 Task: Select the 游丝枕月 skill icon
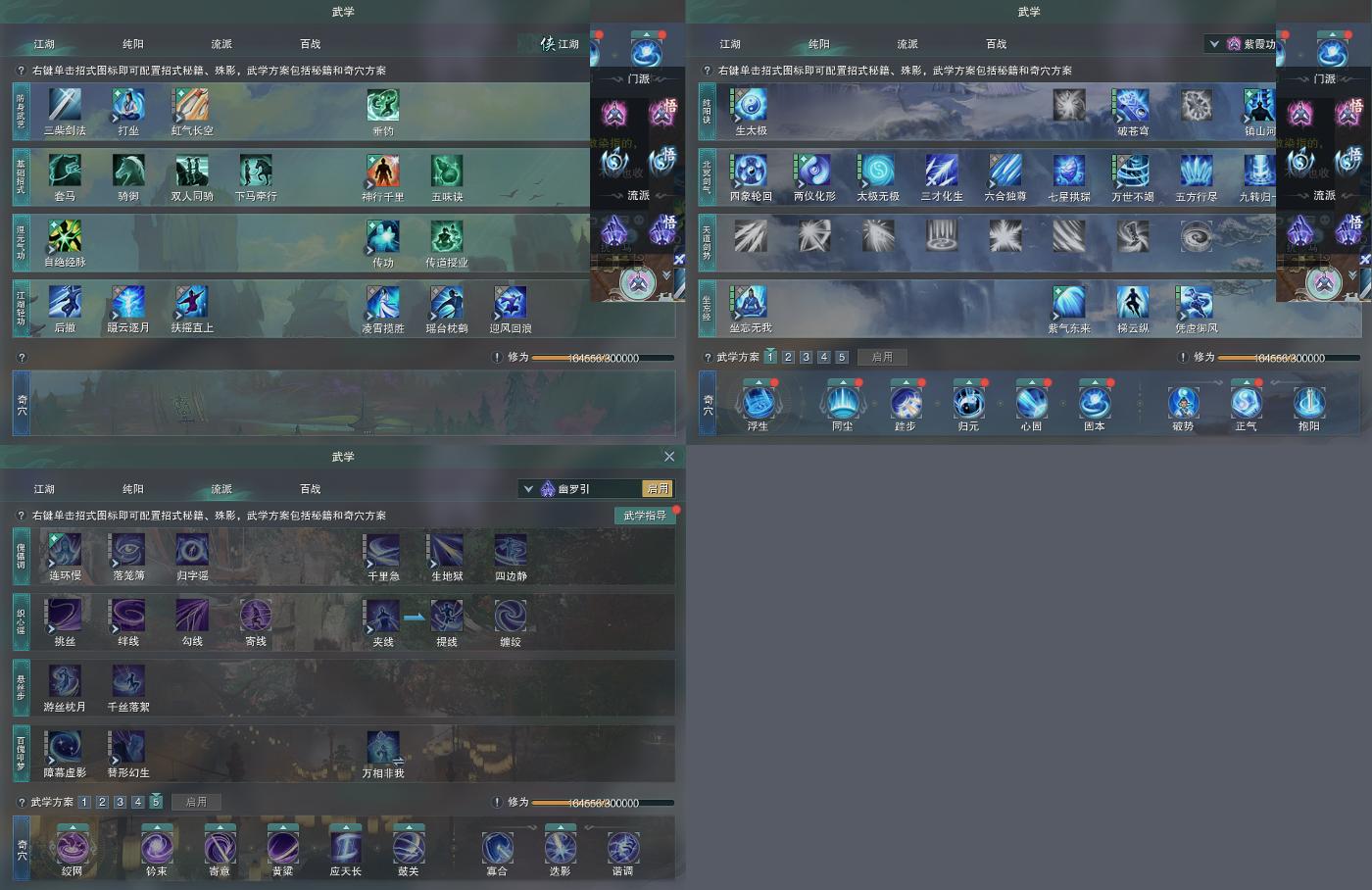(65, 682)
